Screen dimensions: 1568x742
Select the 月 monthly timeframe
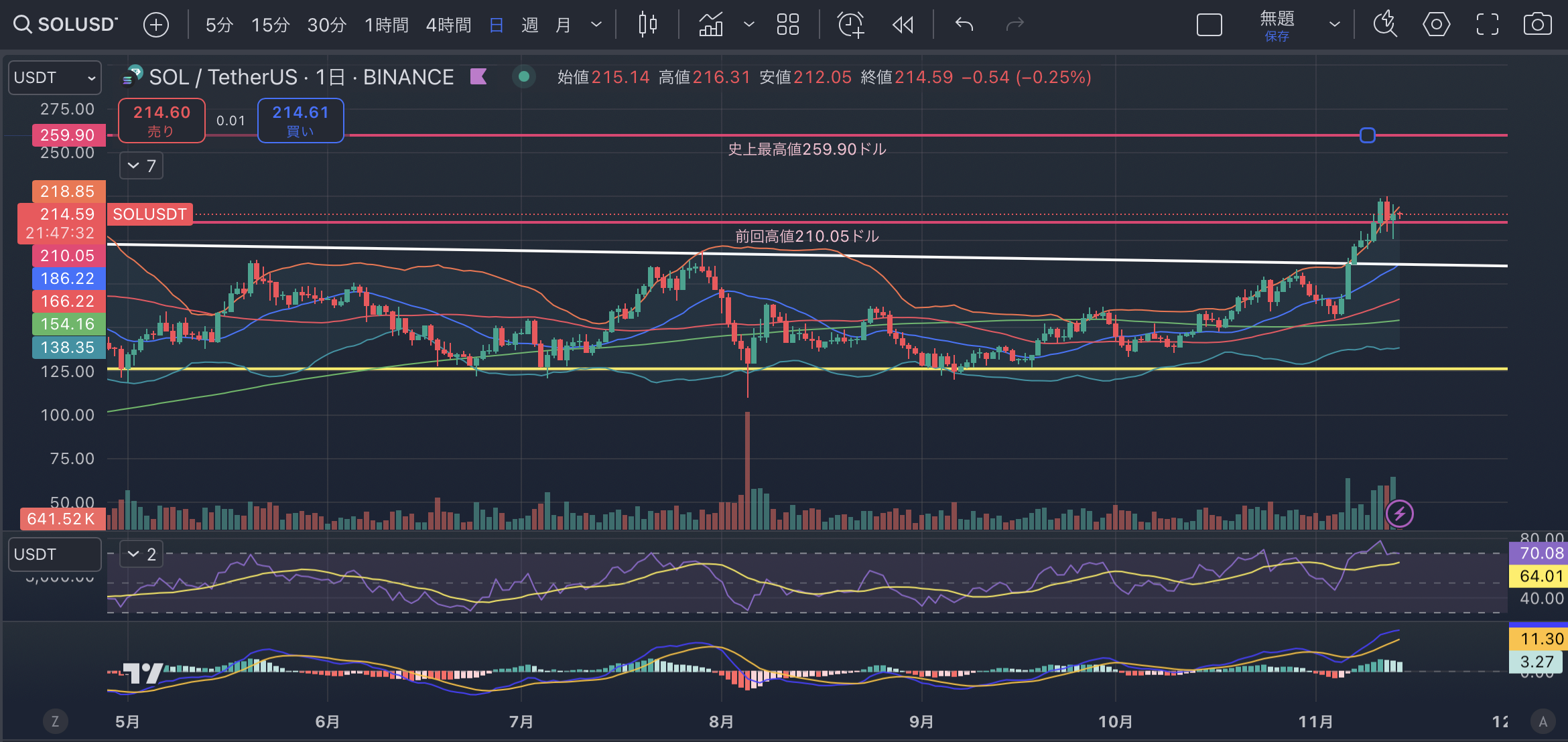(564, 25)
